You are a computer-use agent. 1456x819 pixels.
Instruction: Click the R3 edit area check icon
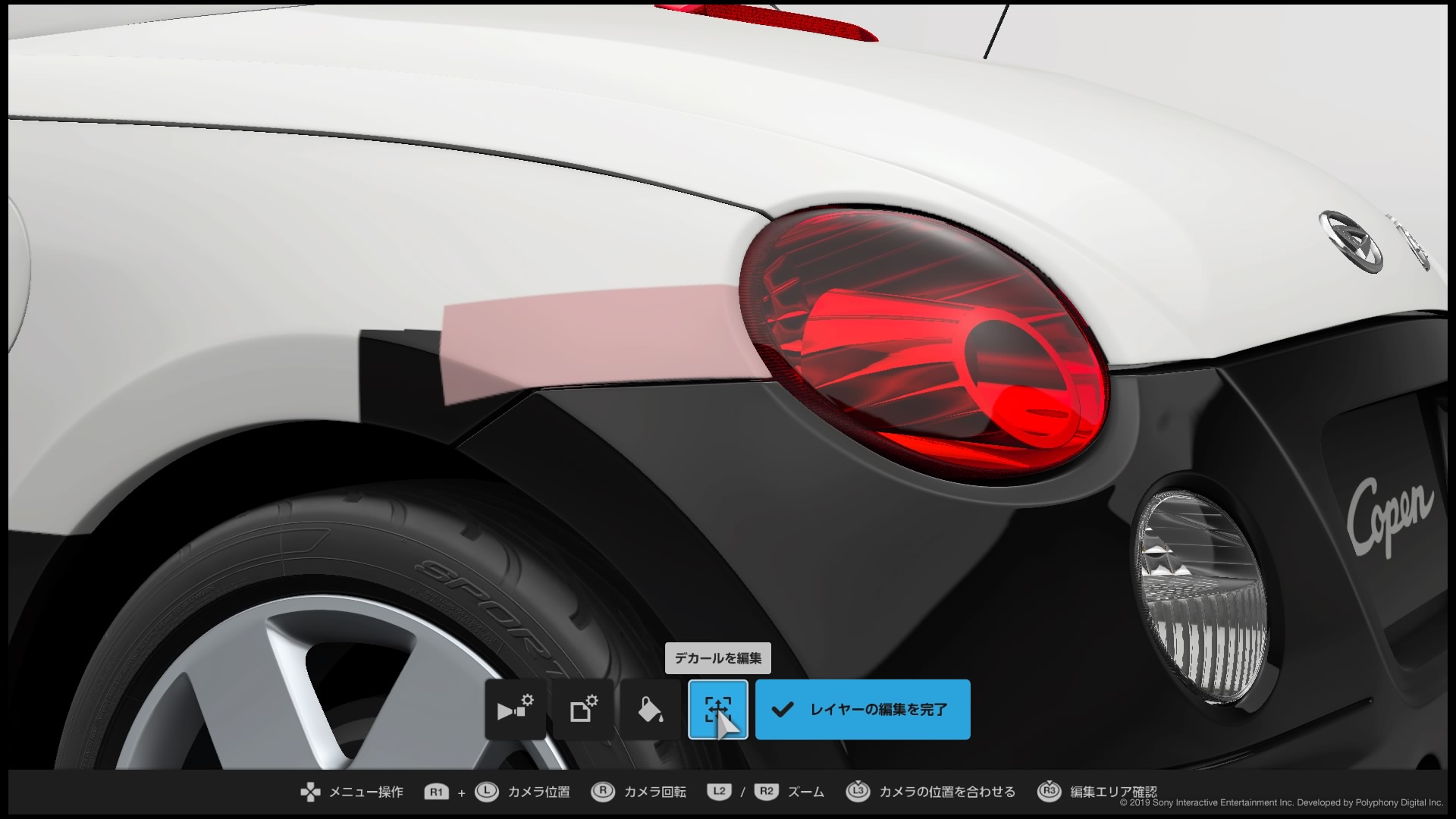click(x=1049, y=791)
